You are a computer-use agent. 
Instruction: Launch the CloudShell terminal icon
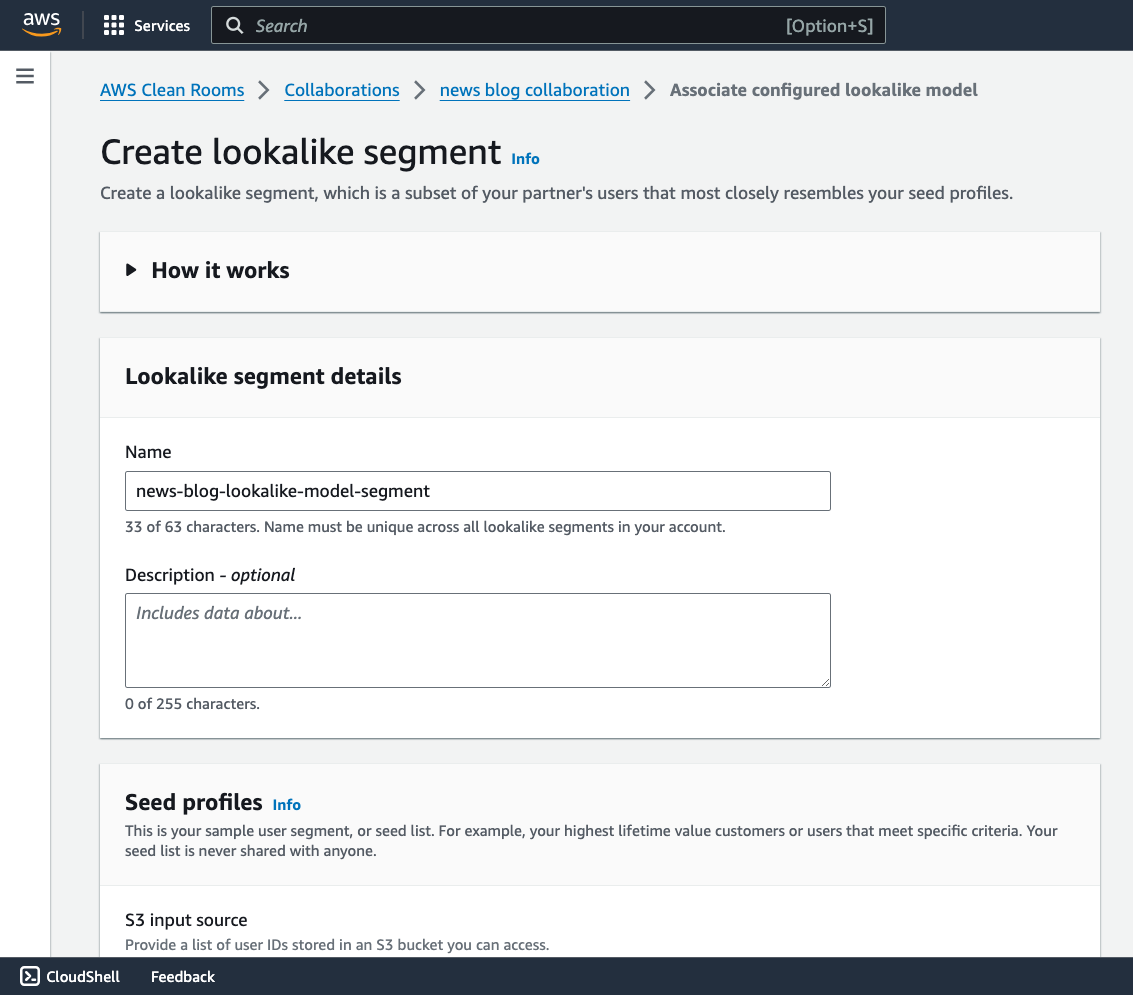30,977
